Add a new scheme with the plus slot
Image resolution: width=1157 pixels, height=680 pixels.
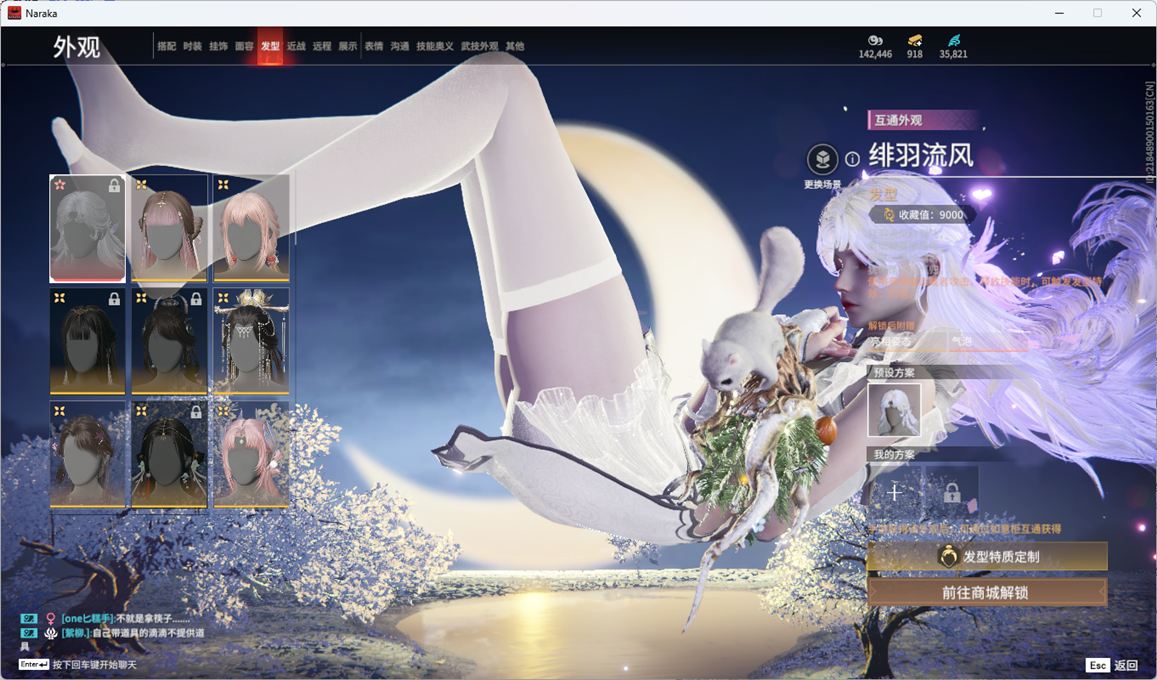point(894,492)
